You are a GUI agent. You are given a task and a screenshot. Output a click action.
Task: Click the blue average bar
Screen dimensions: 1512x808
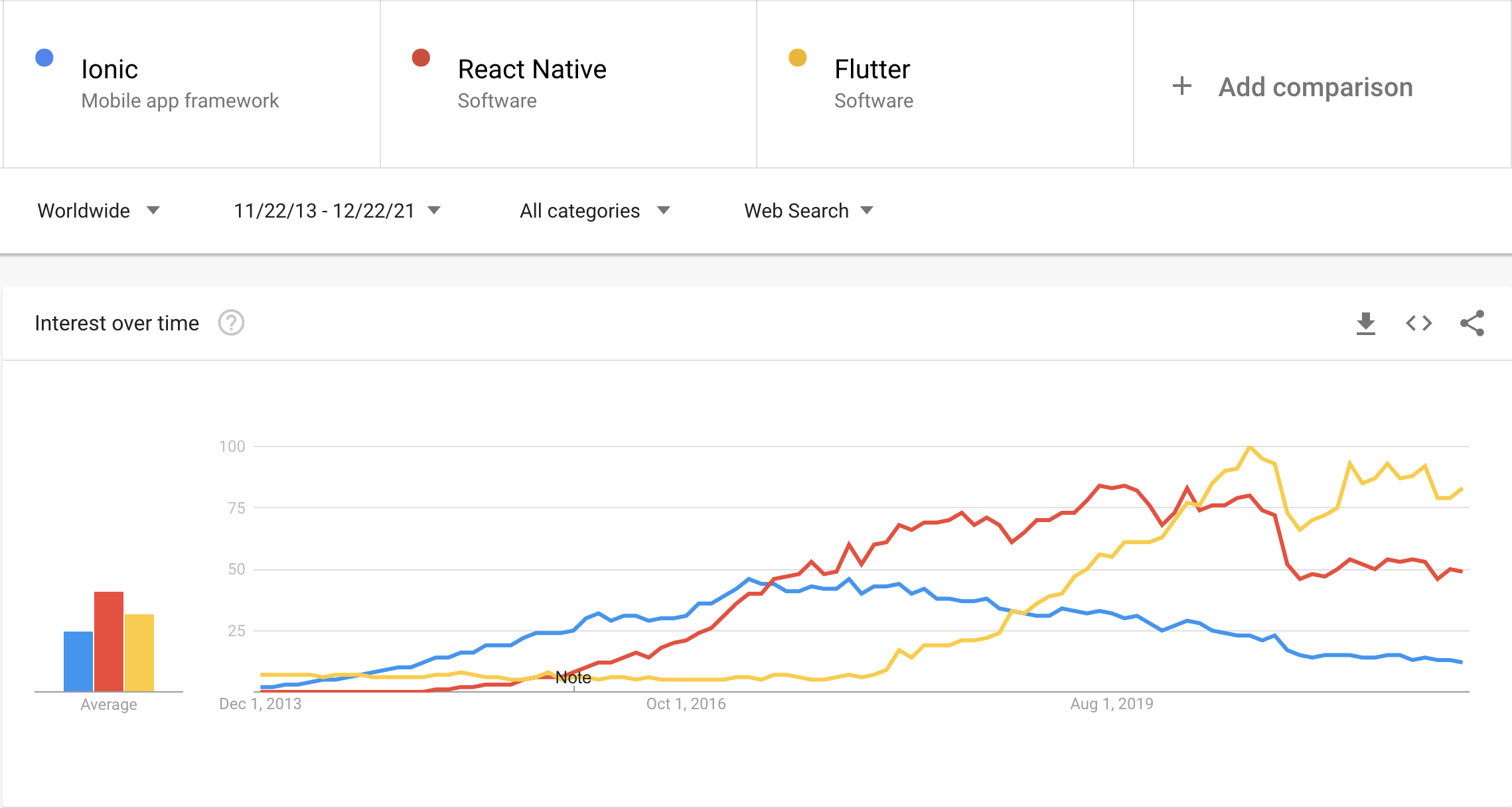point(78,661)
